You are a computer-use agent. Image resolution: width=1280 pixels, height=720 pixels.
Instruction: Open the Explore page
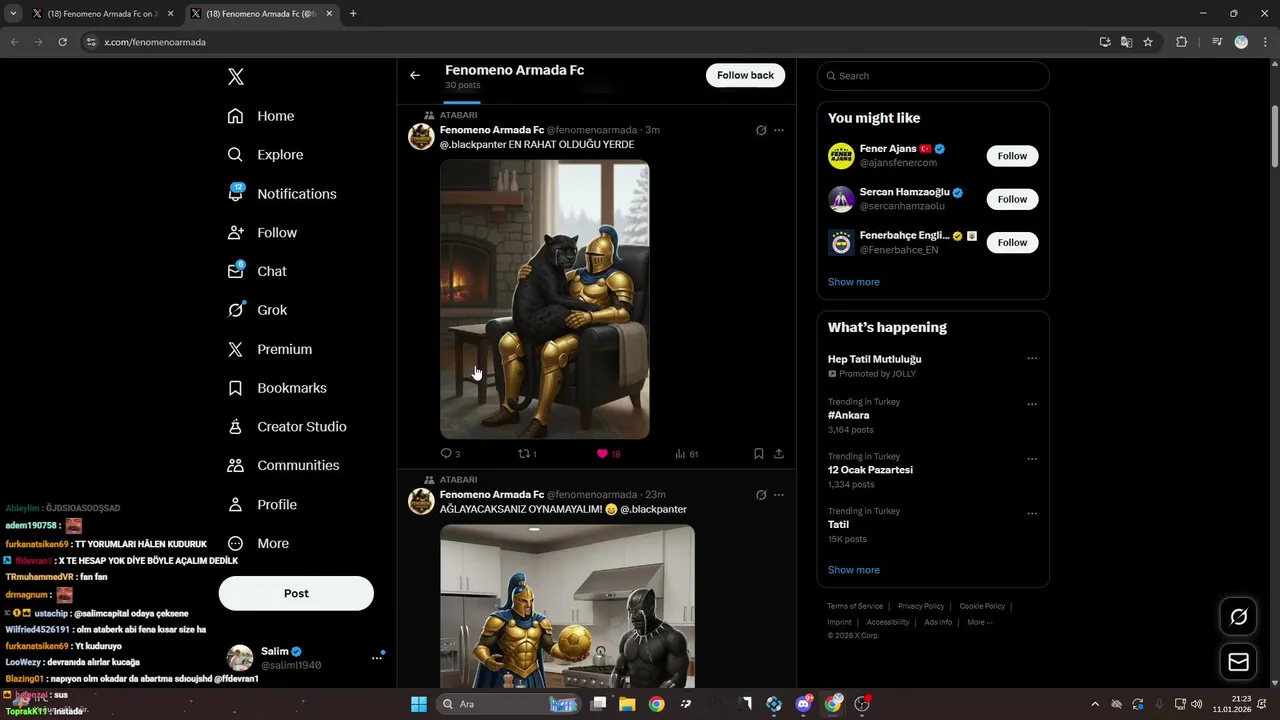(x=265, y=155)
